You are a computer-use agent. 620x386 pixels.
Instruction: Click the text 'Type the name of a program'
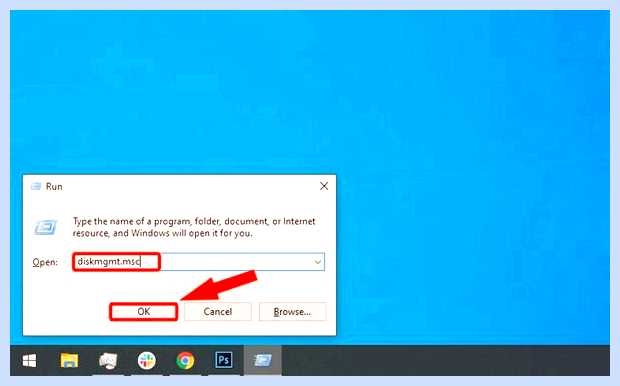(133, 221)
